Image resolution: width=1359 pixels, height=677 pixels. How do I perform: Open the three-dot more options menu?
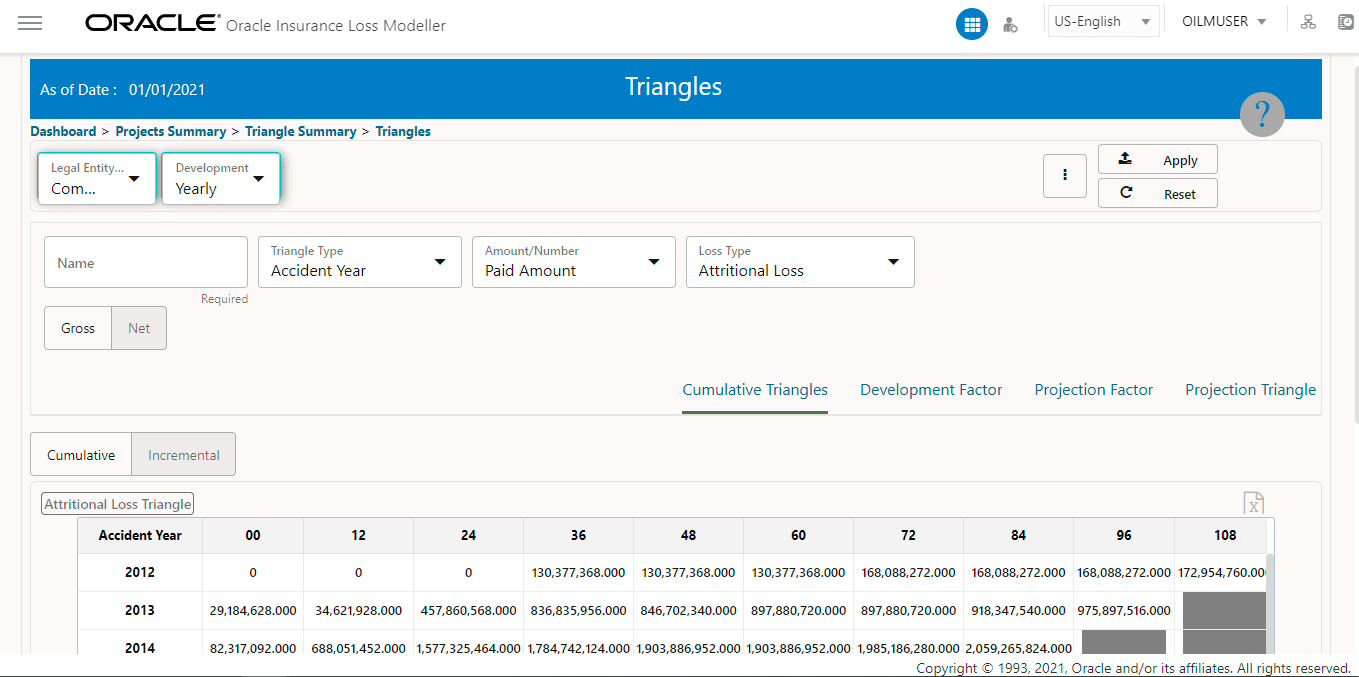[x=1065, y=175]
